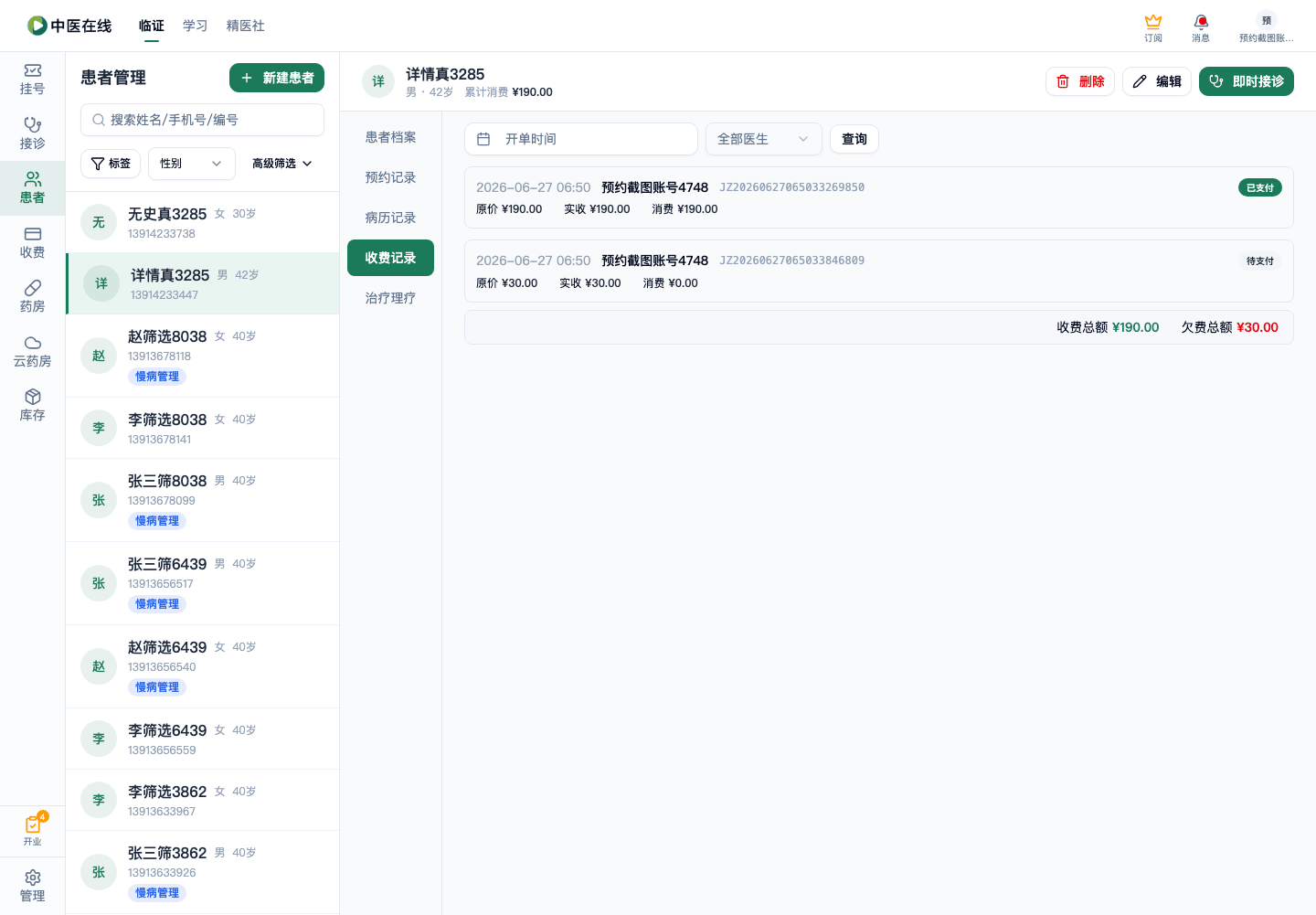Open the 管理 settings gear icon
Screen dimensions: 1316x915
tap(32, 886)
